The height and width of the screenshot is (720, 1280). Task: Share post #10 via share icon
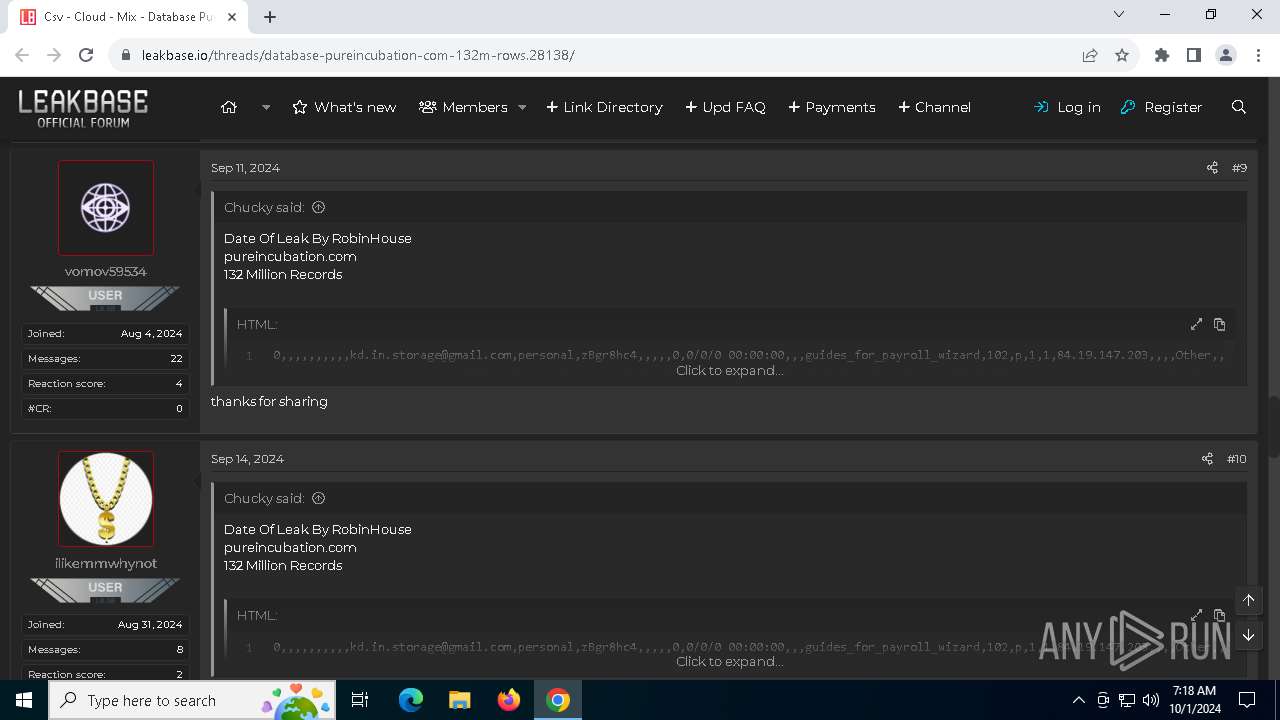[1207, 459]
